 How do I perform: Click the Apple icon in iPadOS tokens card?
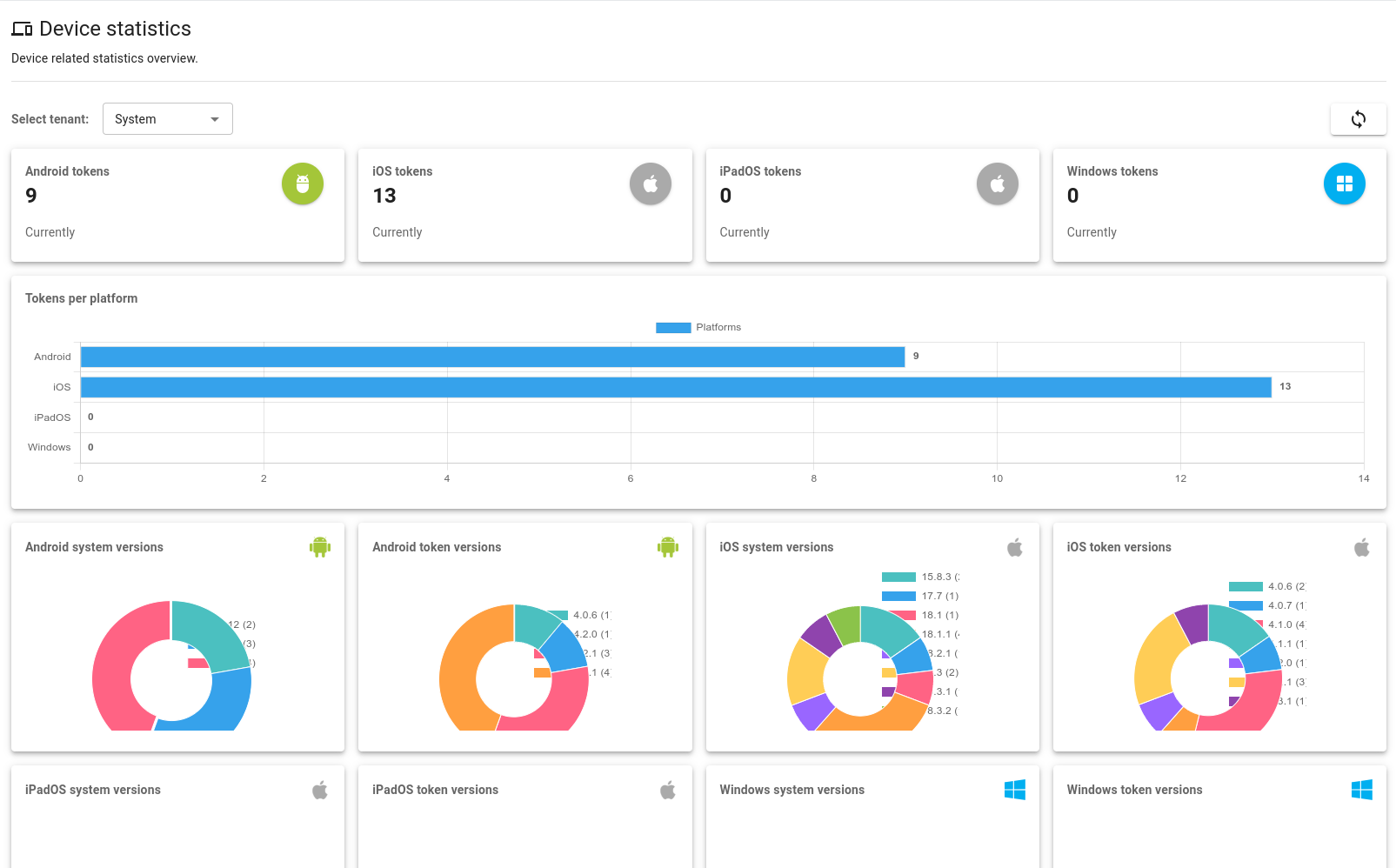(997, 184)
